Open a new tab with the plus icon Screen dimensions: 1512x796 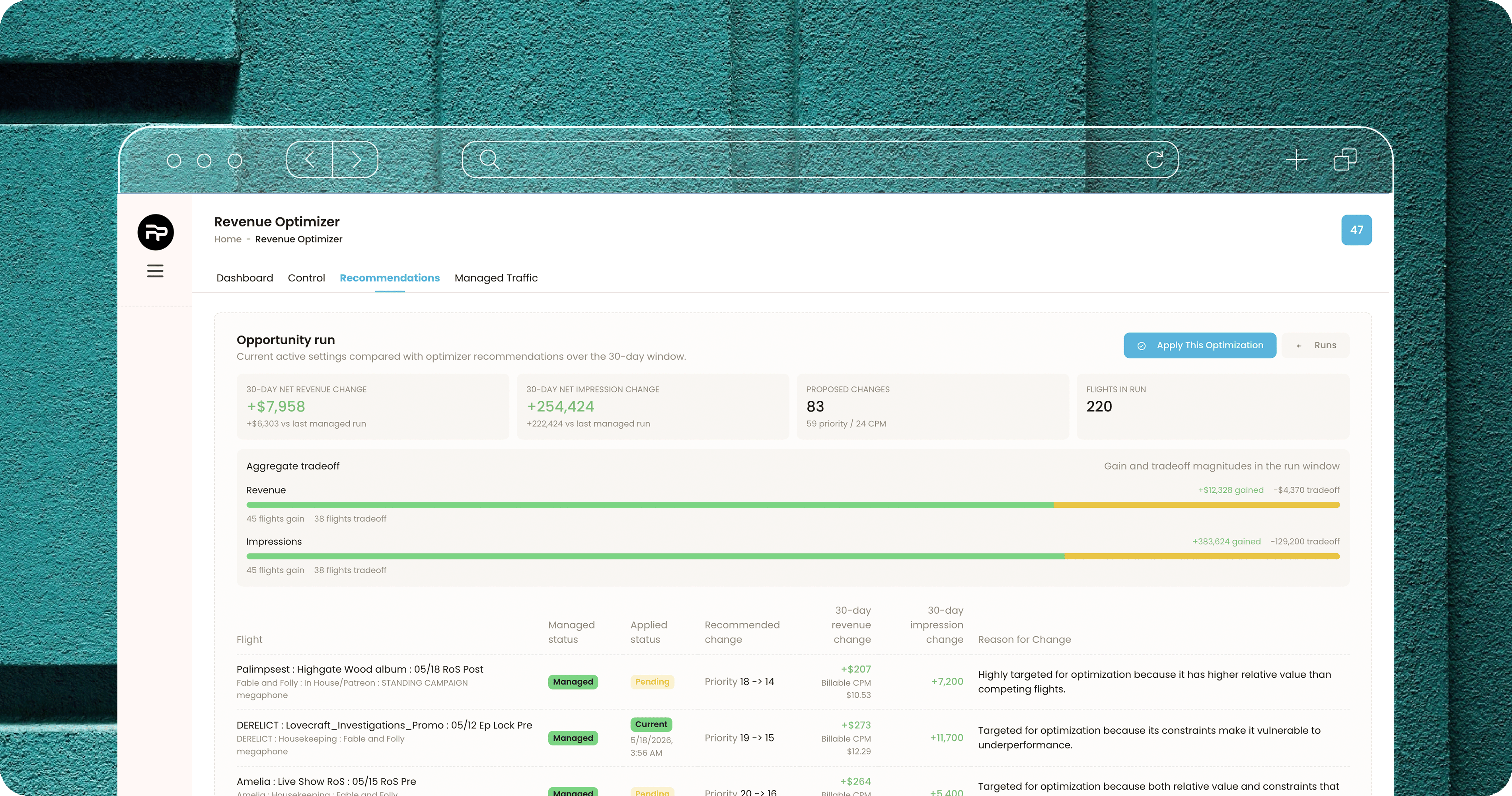pyautogui.click(x=1296, y=159)
